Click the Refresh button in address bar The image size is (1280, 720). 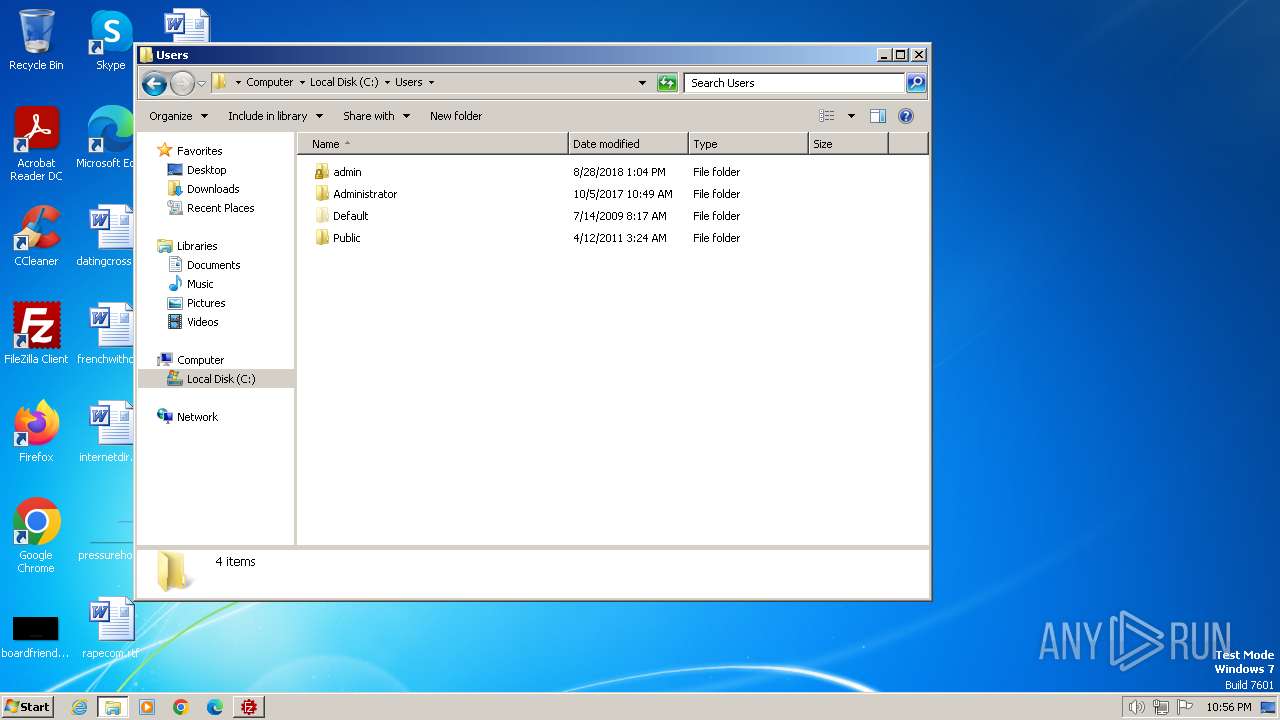coord(667,83)
